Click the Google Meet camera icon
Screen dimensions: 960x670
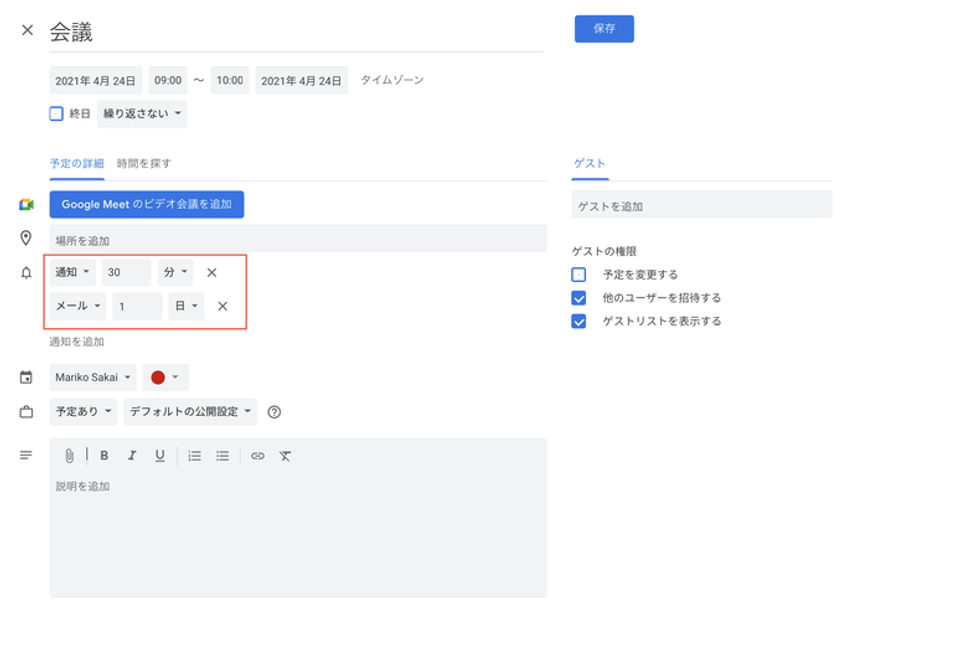[26, 205]
